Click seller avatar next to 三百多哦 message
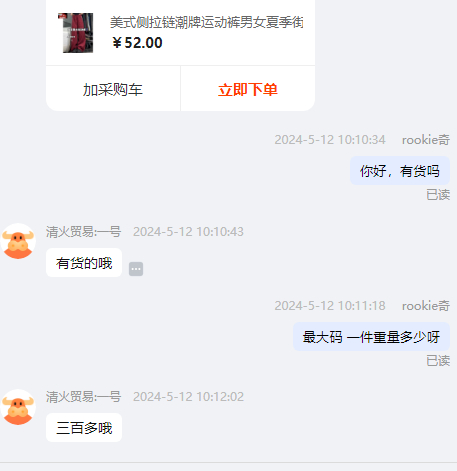Screen dimensions: 457x471 click(18, 407)
